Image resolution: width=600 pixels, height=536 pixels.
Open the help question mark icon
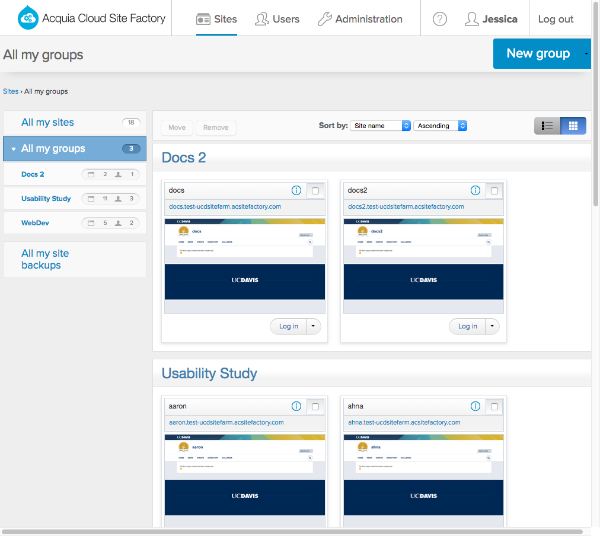[x=440, y=19]
